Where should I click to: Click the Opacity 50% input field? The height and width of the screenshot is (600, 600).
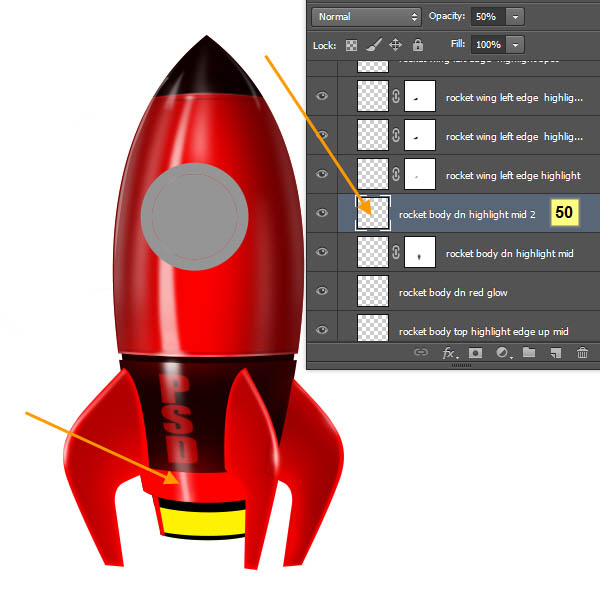tap(487, 17)
